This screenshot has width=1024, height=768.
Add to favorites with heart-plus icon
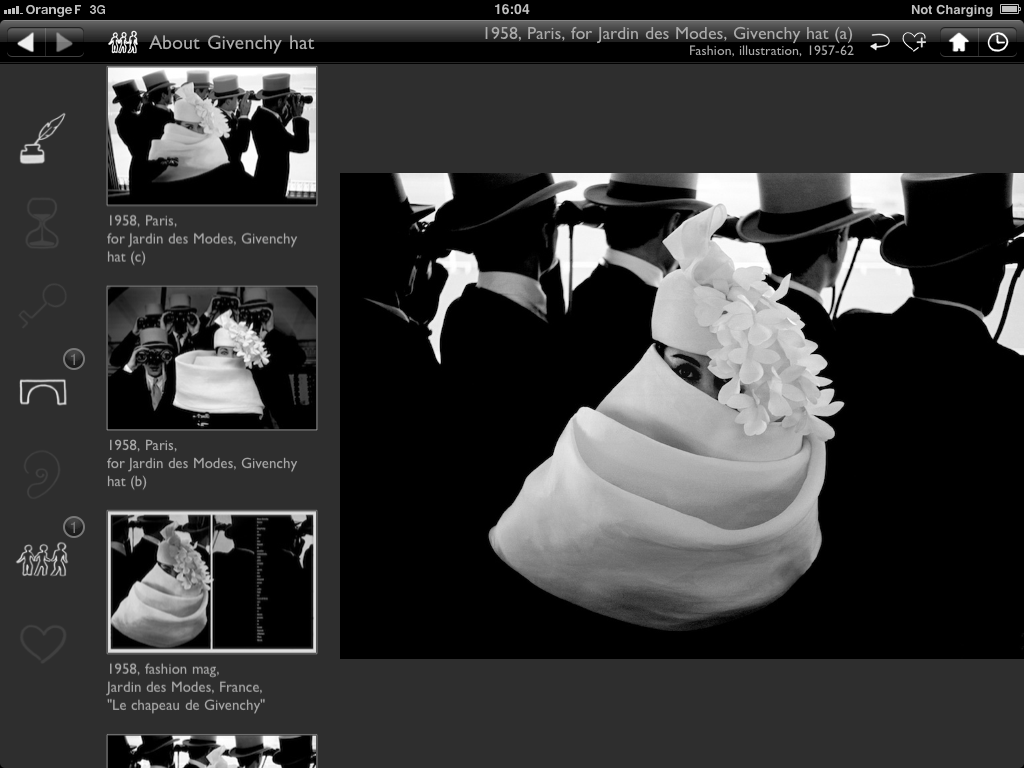[914, 42]
